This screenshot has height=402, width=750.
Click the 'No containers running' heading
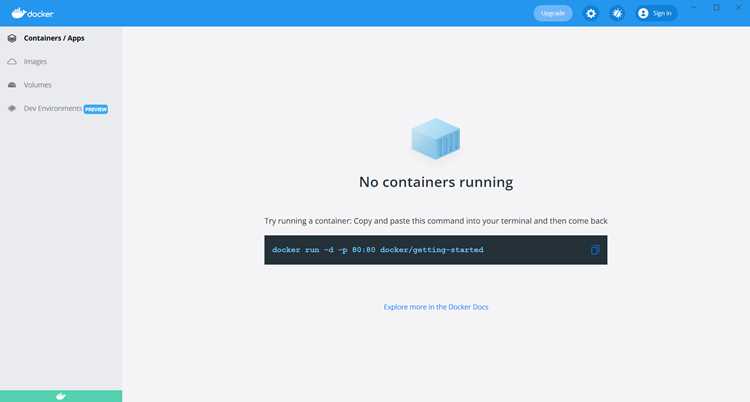[436, 182]
